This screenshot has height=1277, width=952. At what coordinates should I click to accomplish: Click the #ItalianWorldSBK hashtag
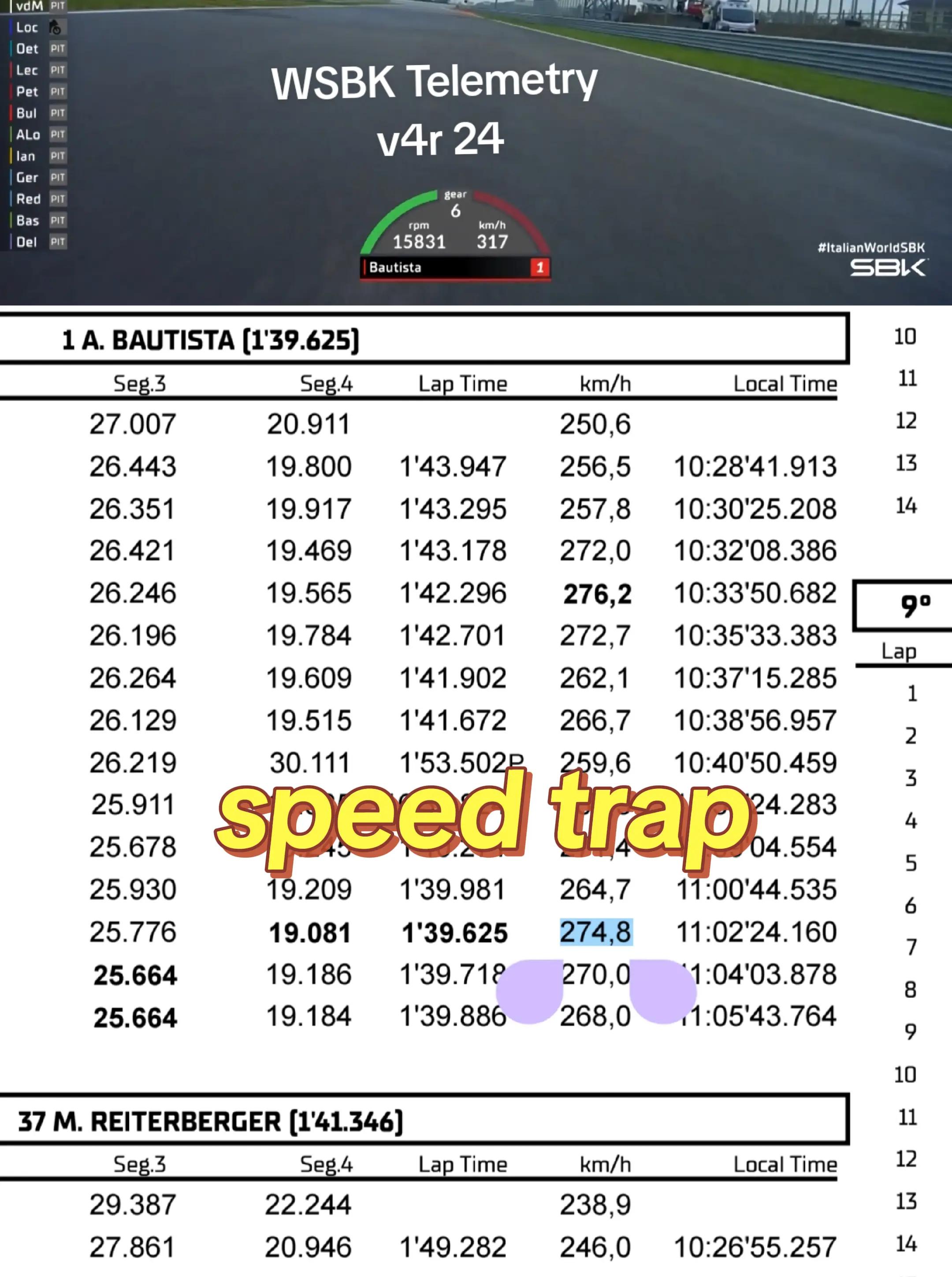click(871, 247)
